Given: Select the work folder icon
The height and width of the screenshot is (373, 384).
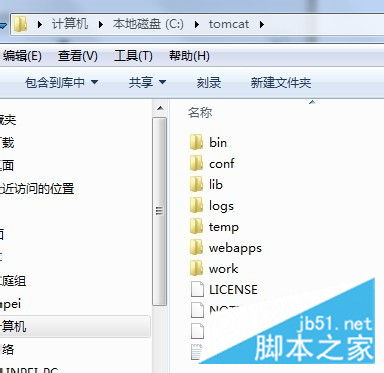Looking at the screenshot, I should (196, 268).
